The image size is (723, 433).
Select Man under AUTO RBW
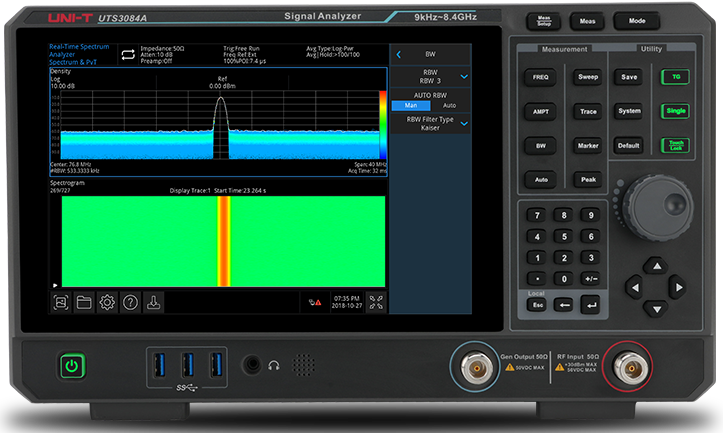click(411, 106)
